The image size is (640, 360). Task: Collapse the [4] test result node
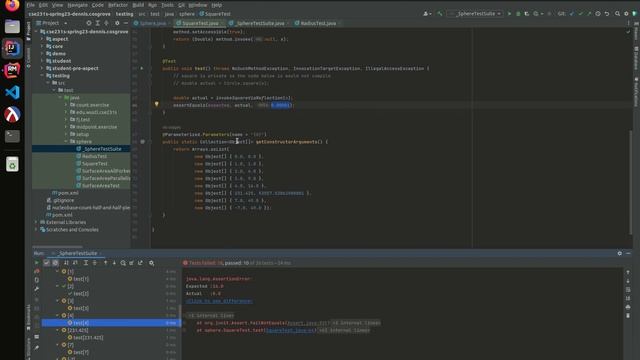click(58, 315)
